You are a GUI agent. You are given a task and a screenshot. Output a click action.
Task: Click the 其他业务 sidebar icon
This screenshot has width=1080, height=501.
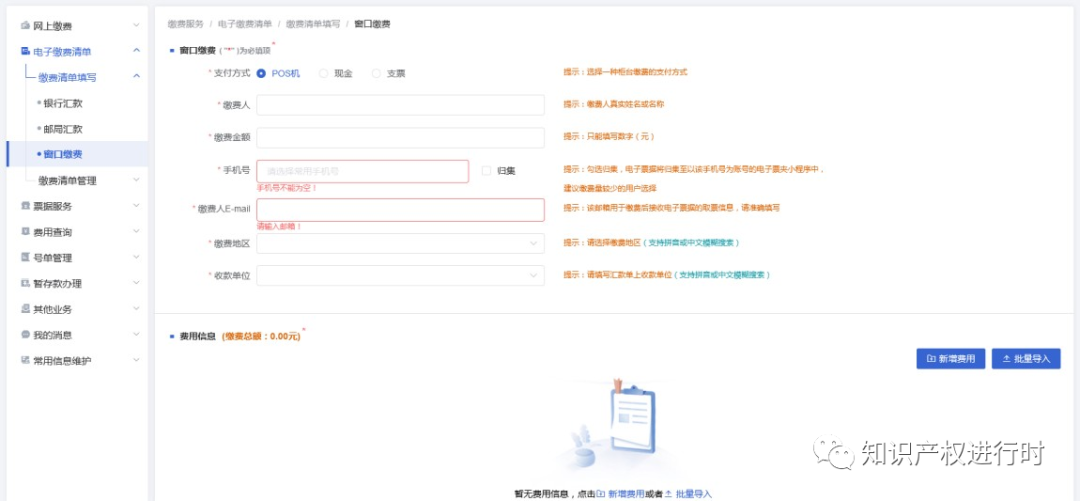pyautogui.click(x=25, y=310)
